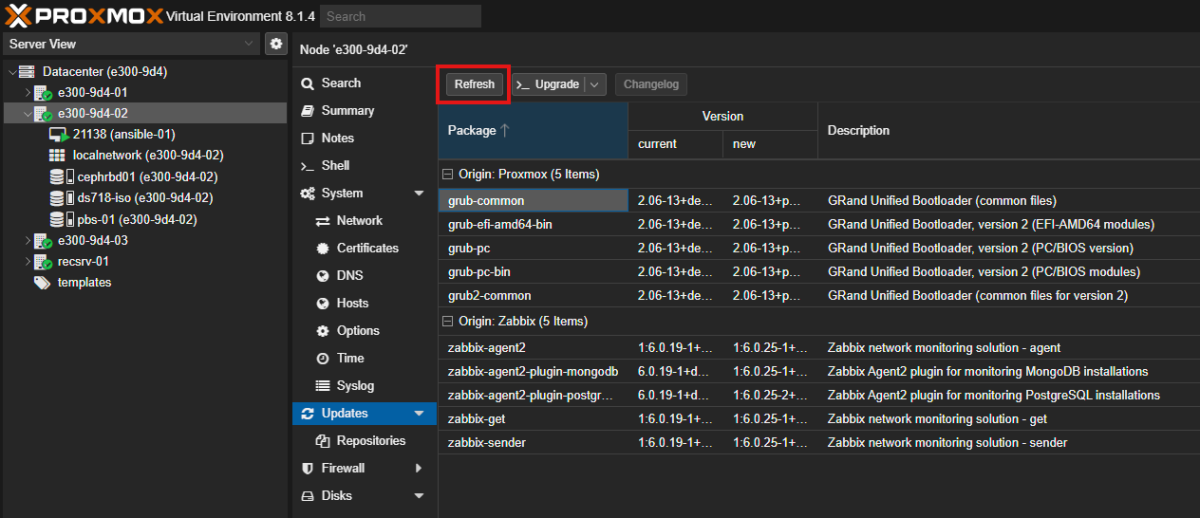Open the Hosts menu item
This screenshot has height=518, width=1200.
[365, 303]
